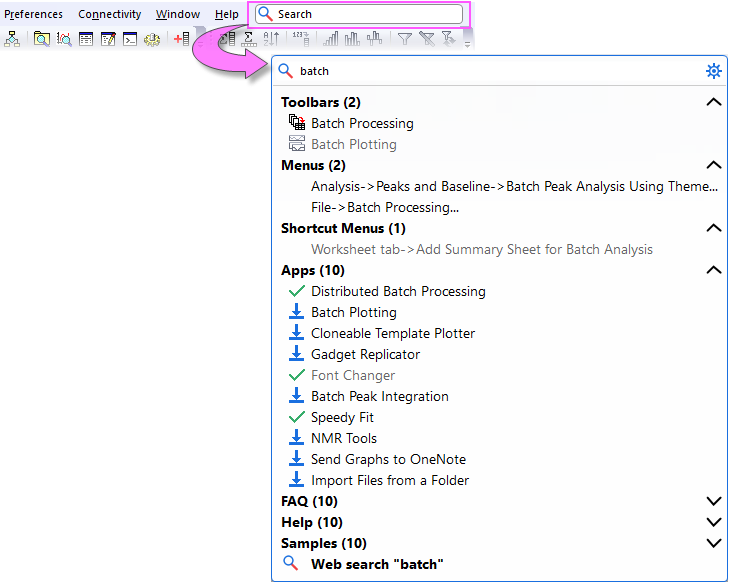The image size is (729, 584).
Task: Click download arrow beside Cloneable Template Plotter
Action: tap(296, 333)
